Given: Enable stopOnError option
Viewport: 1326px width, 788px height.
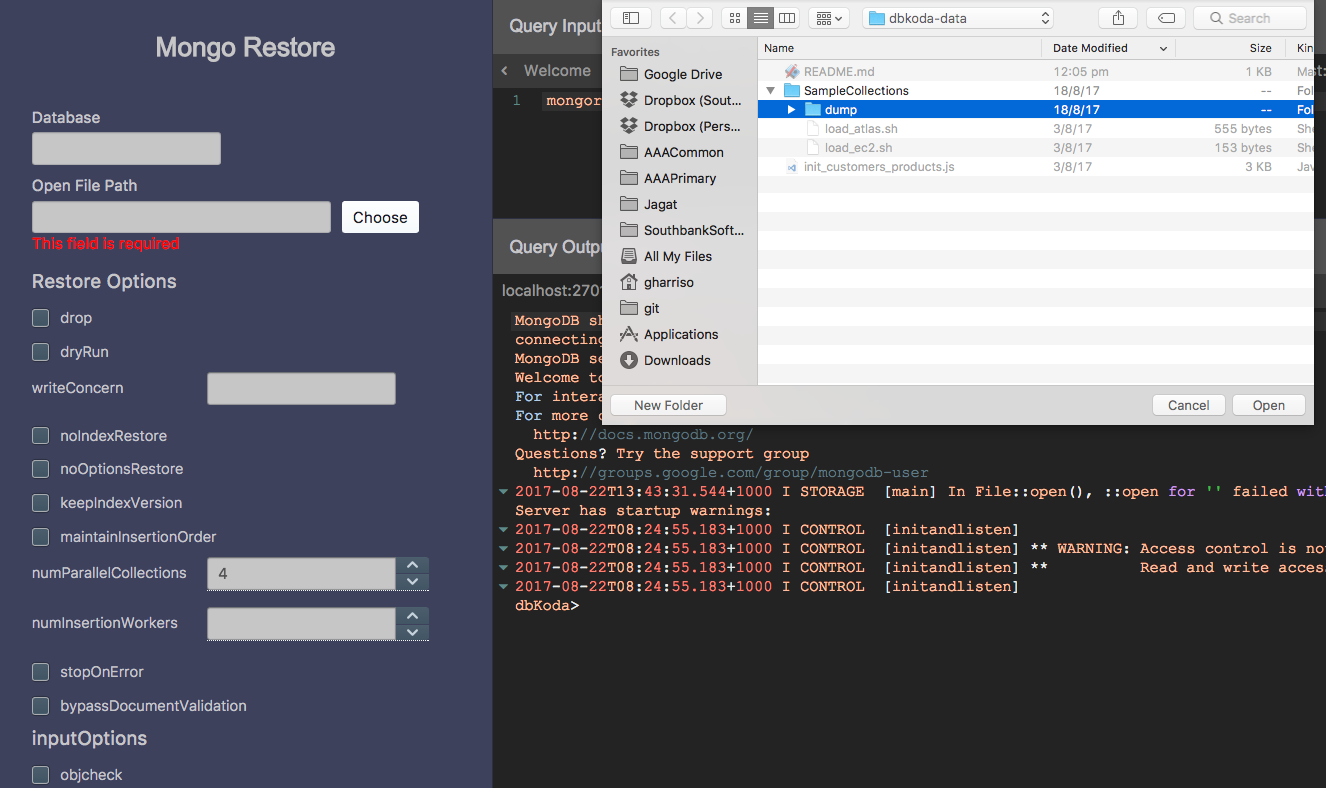Looking at the screenshot, I should [x=40, y=672].
